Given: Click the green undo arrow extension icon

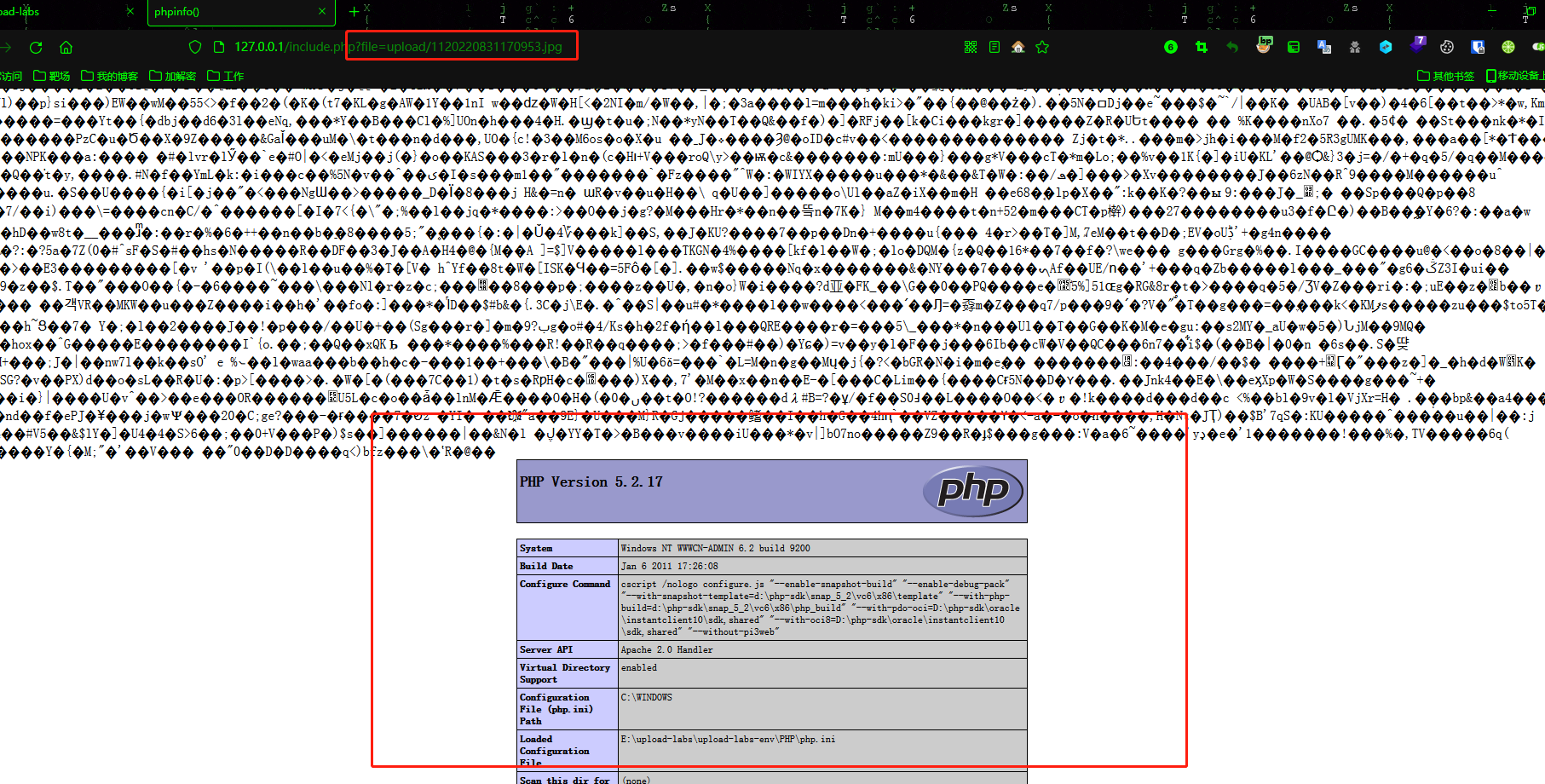Looking at the screenshot, I should tap(1232, 47).
